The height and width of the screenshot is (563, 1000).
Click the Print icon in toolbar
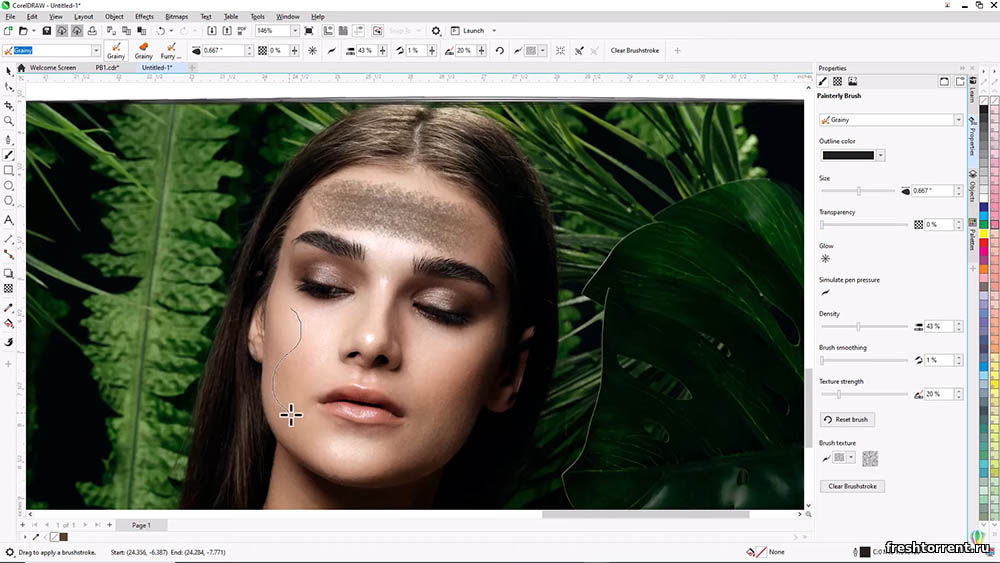click(x=92, y=31)
